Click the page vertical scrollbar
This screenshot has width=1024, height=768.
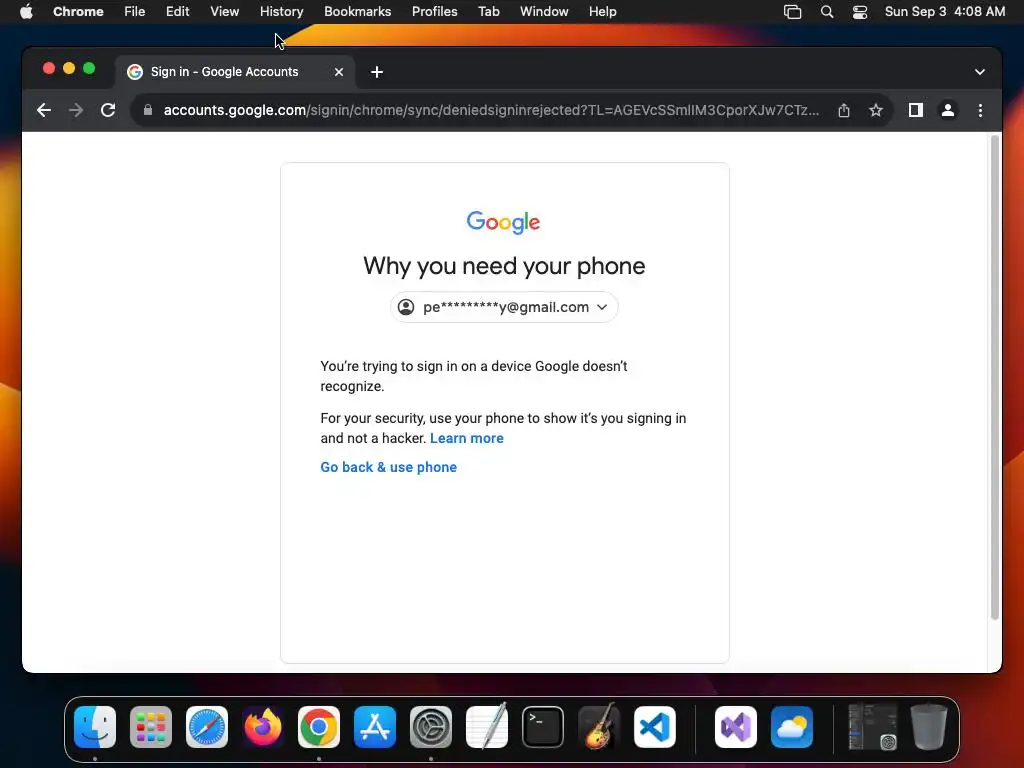(x=995, y=377)
